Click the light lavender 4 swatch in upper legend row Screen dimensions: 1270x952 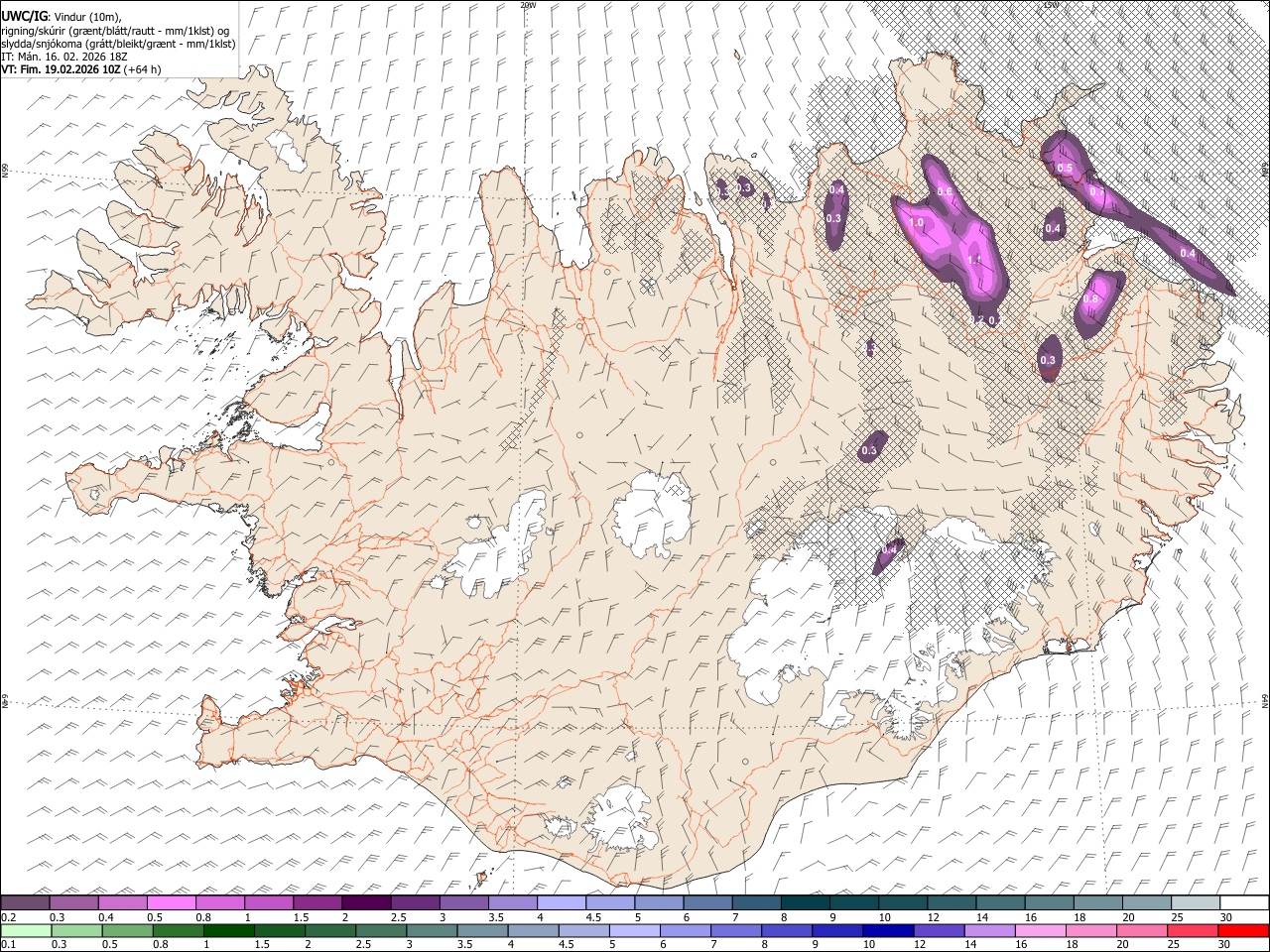(x=561, y=902)
